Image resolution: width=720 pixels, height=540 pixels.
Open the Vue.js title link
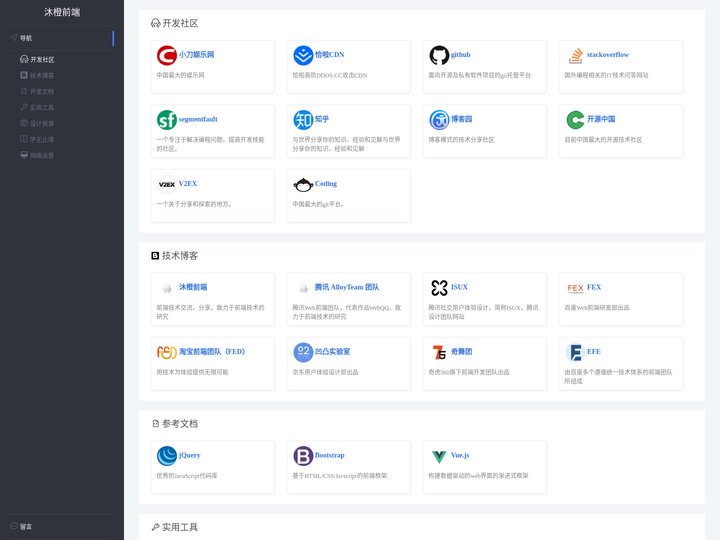(x=460, y=455)
